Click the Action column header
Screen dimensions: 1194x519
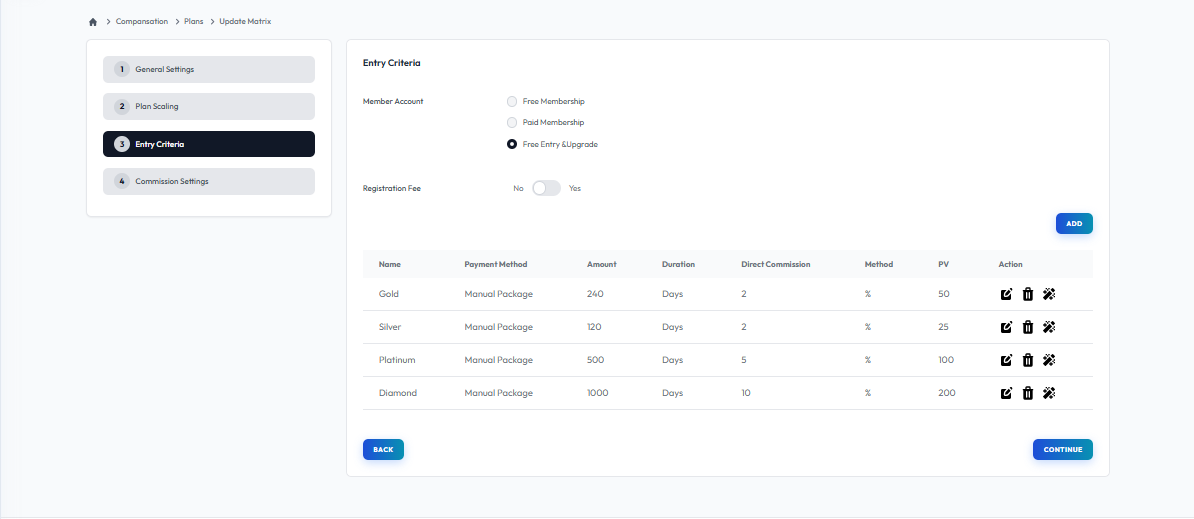1010,264
